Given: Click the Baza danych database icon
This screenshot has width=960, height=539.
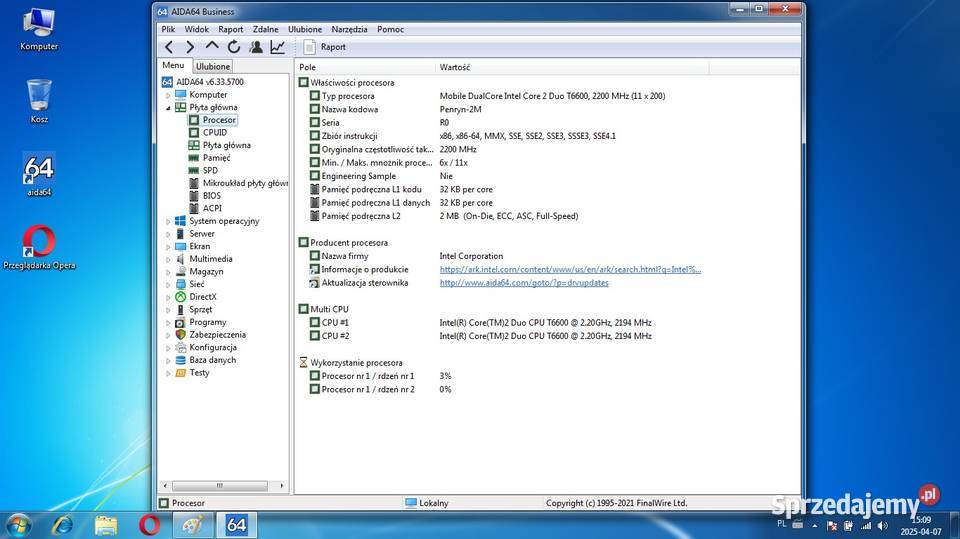Looking at the screenshot, I should tap(180, 360).
